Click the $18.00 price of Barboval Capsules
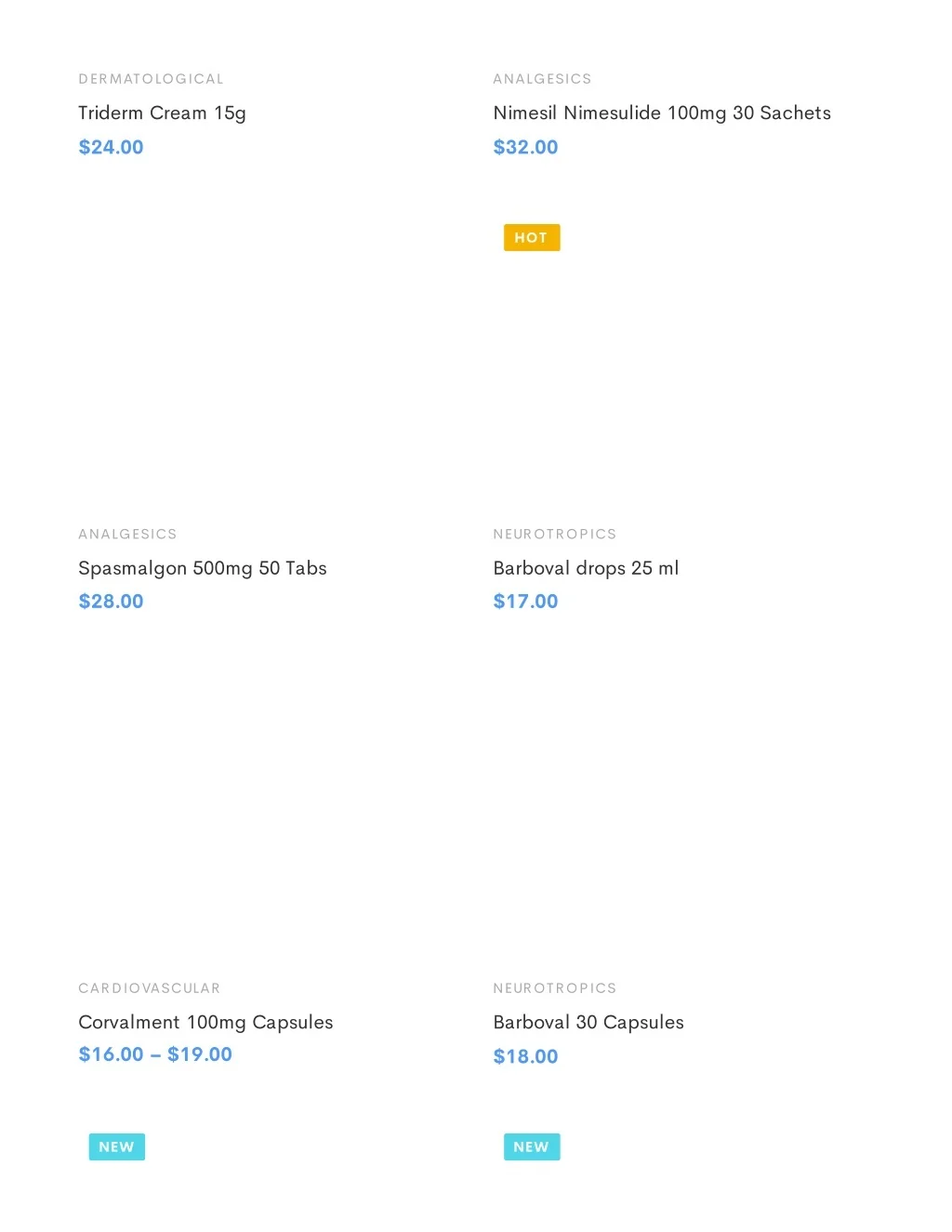The image size is (952, 1232). (525, 1056)
